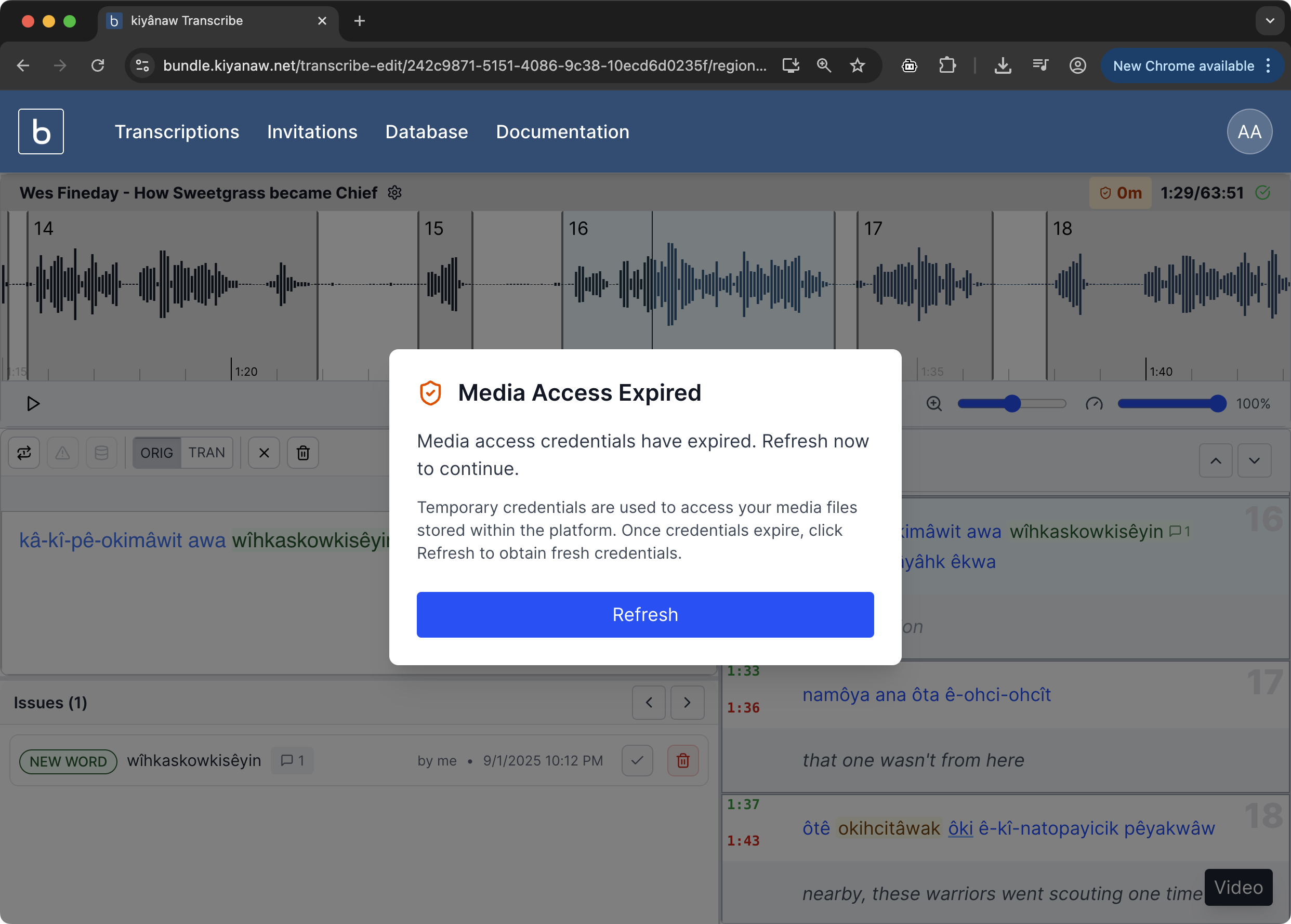Open the issues warning icon
Image resolution: width=1291 pixels, height=924 pixels.
(62, 452)
